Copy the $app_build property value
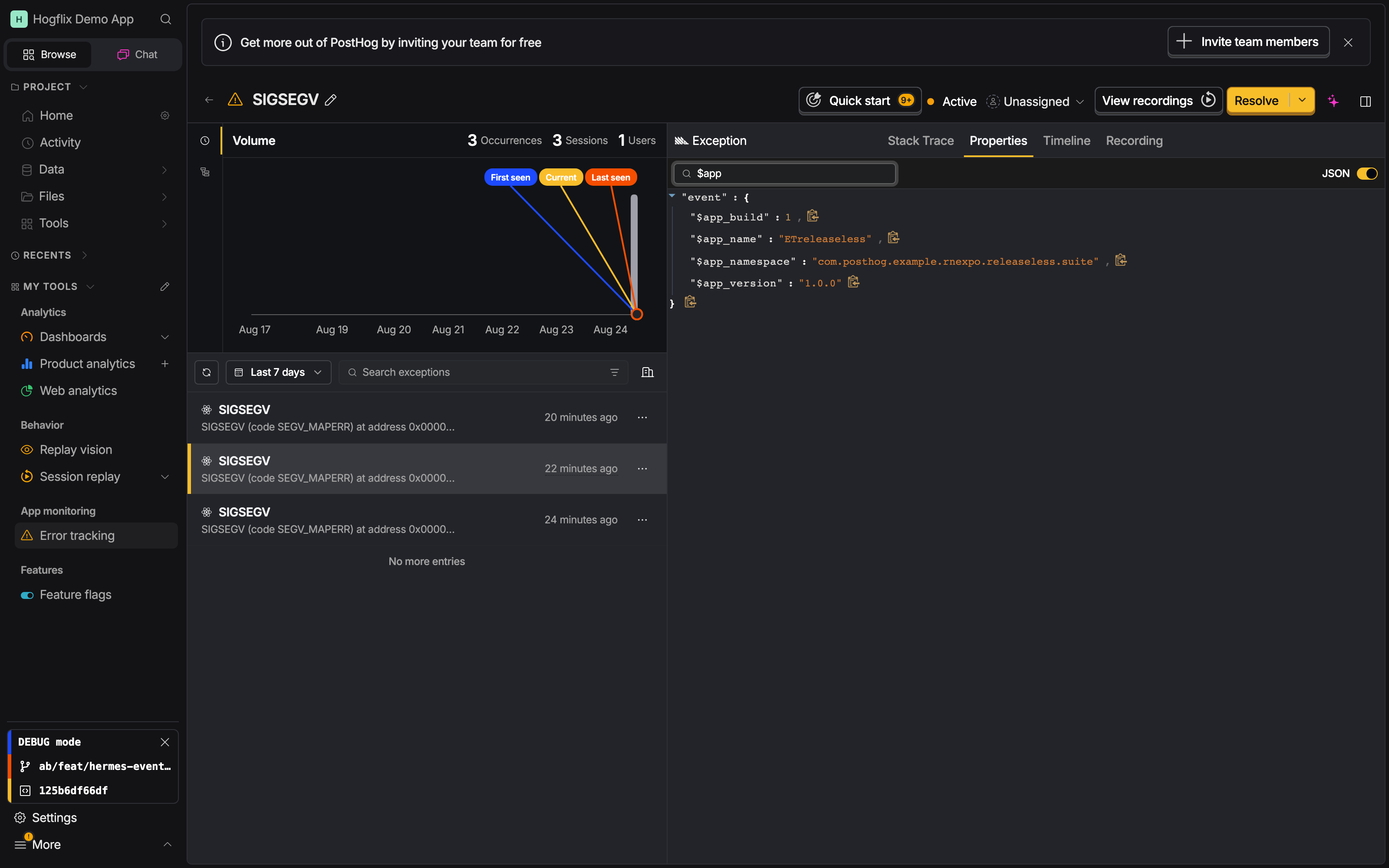 (x=812, y=216)
